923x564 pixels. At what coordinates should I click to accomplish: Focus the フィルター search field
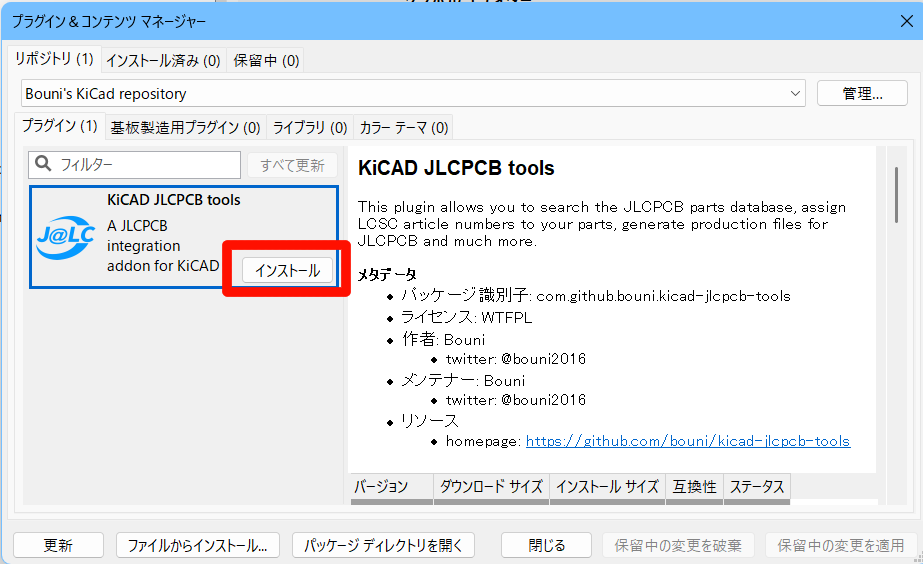(134, 165)
